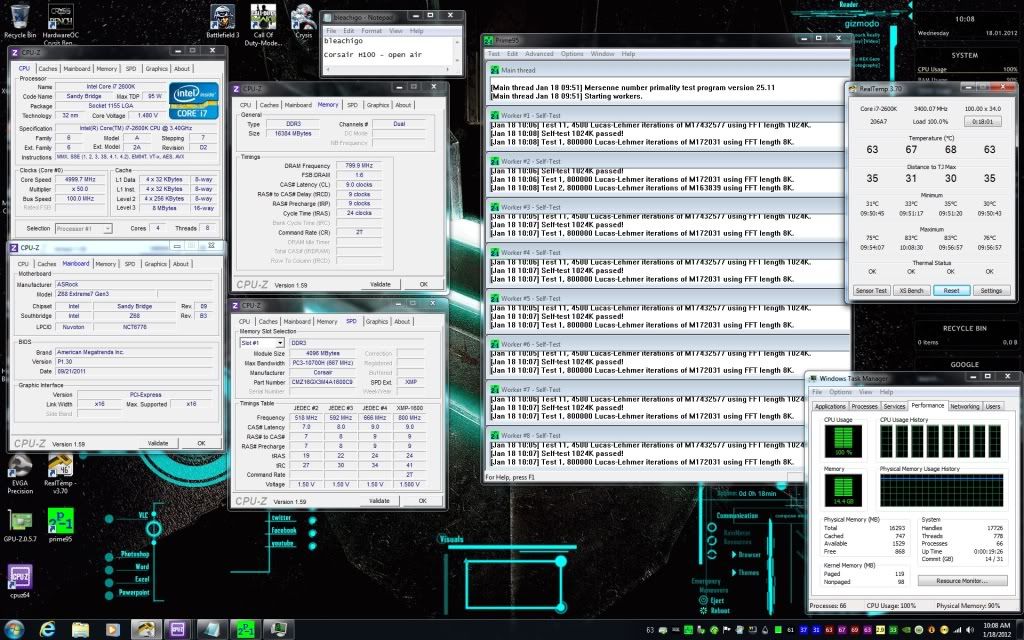Viewport: 1024px width, 640px height.
Task: Open the Recycle Bin desktop icon
Action: (20, 21)
